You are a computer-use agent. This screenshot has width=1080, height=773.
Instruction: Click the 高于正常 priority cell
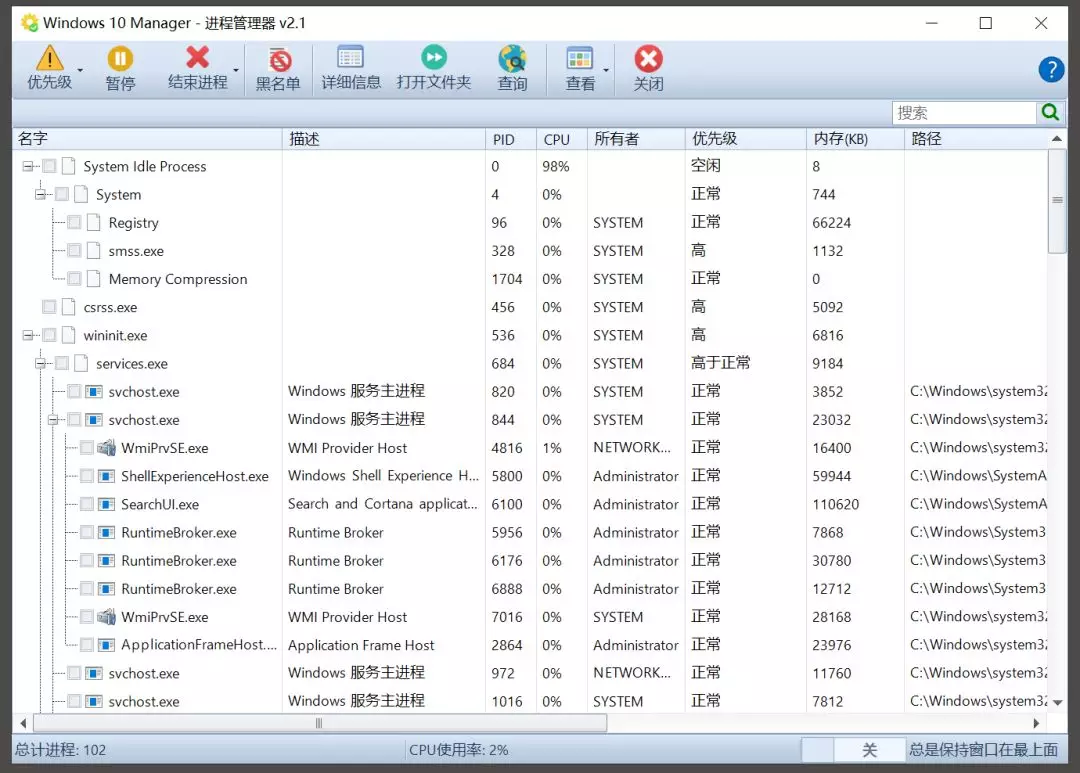pyautogui.click(x=720, y=362)
